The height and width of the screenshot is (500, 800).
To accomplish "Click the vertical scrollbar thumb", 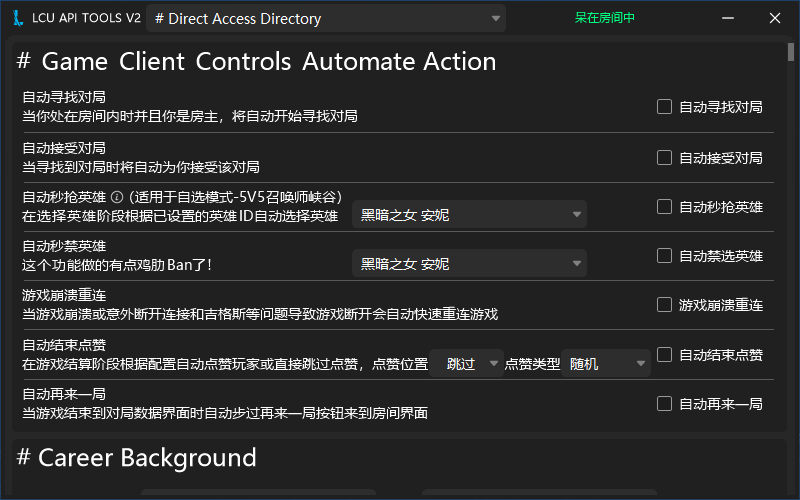I will coord(791,52).
